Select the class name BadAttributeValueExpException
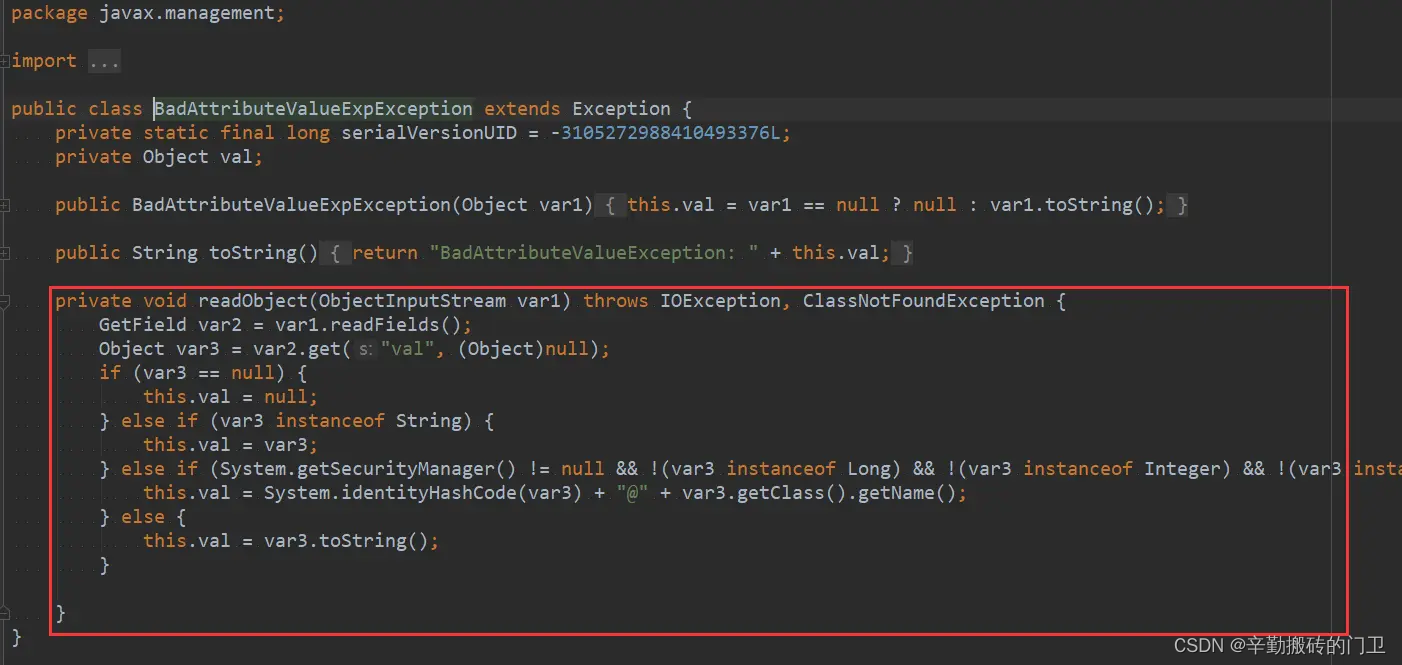 (313, 108)
